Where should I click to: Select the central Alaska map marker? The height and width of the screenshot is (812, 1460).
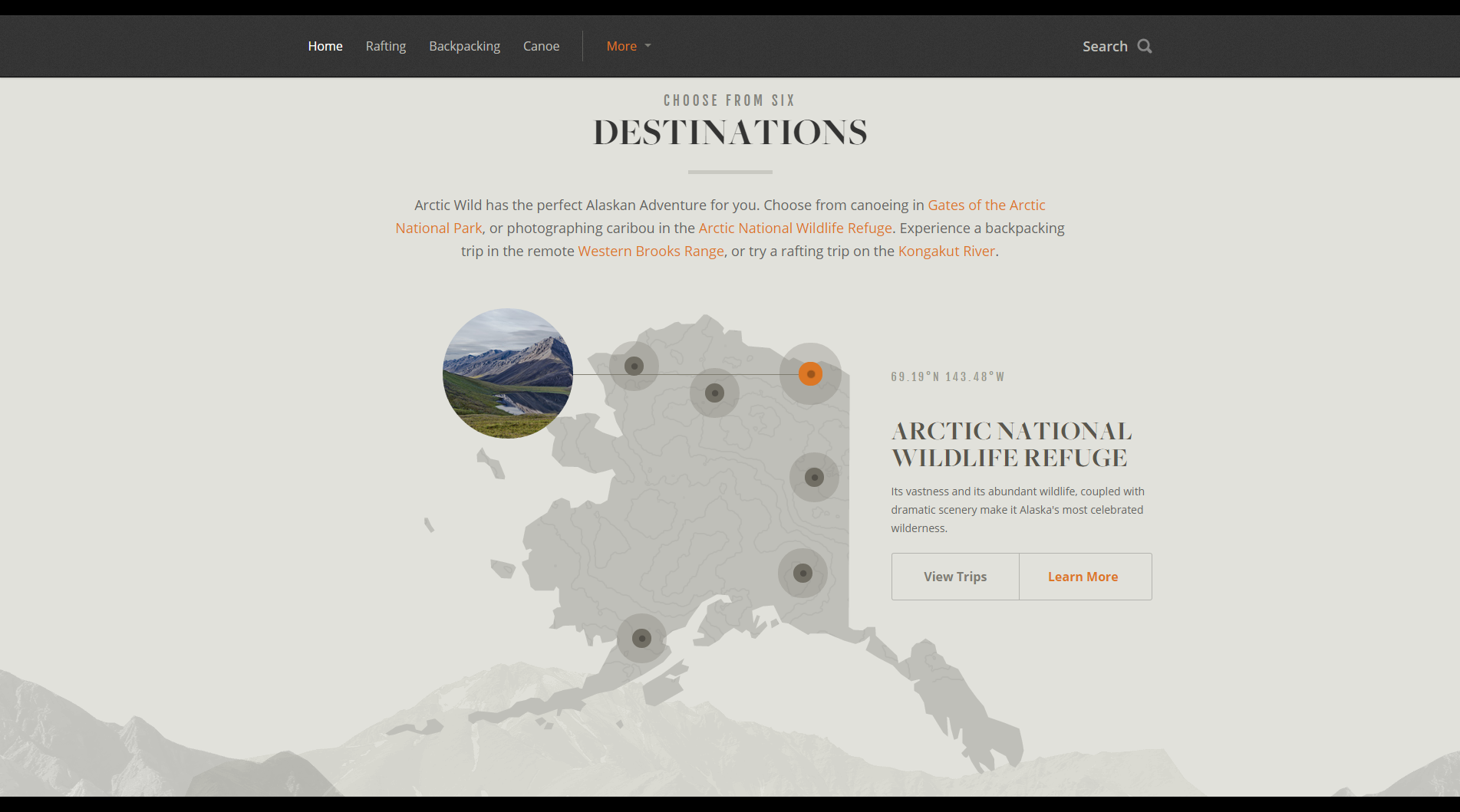714,393
